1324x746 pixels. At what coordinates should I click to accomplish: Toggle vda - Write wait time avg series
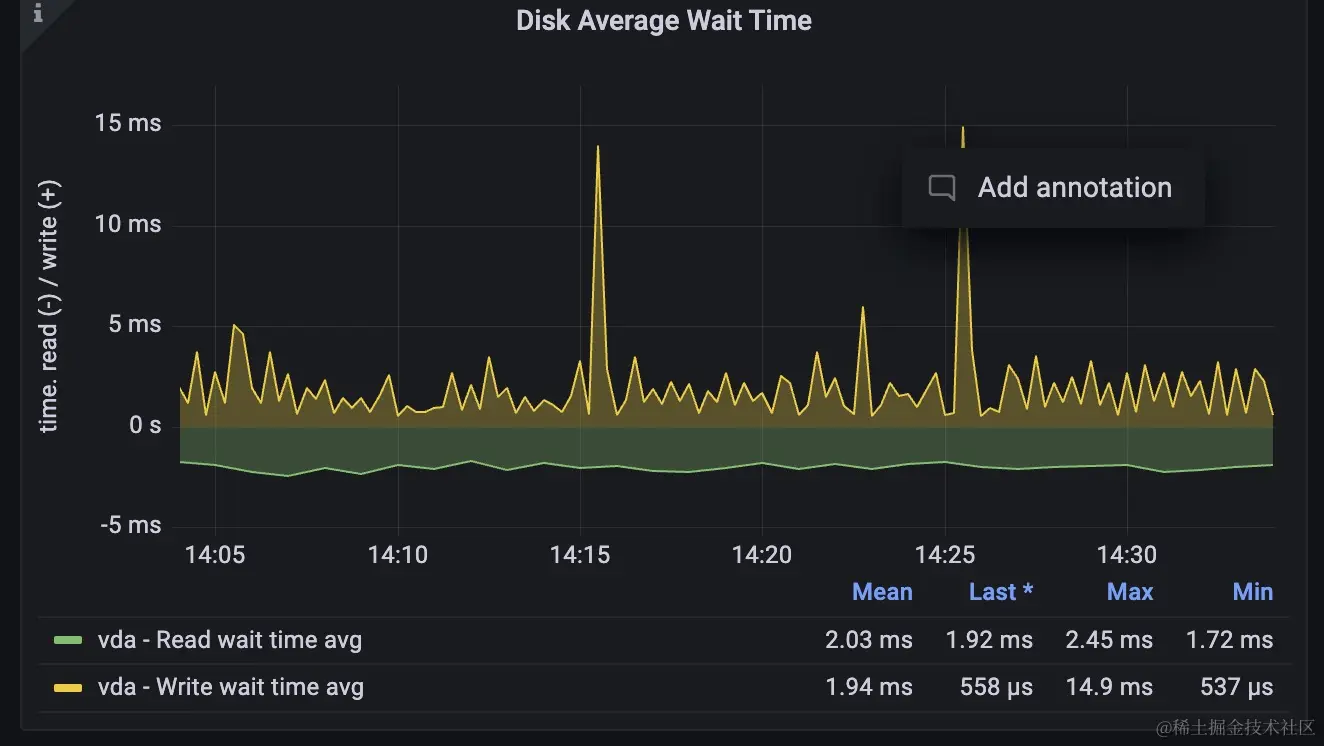[x=231, y=688]
